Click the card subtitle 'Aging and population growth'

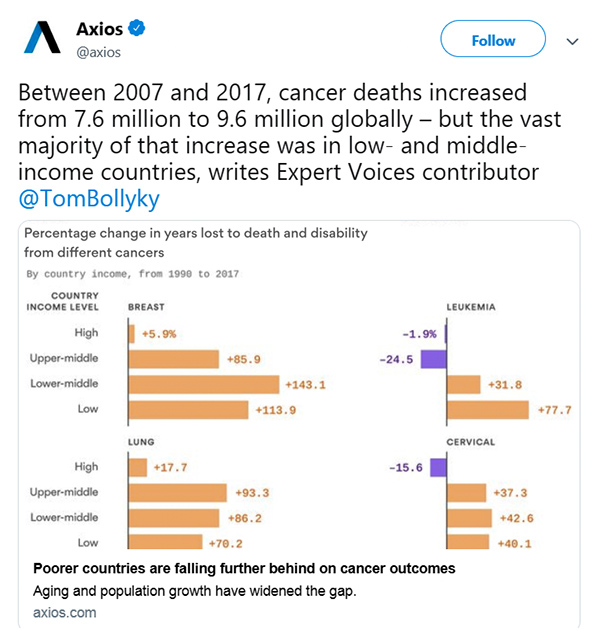195,591
